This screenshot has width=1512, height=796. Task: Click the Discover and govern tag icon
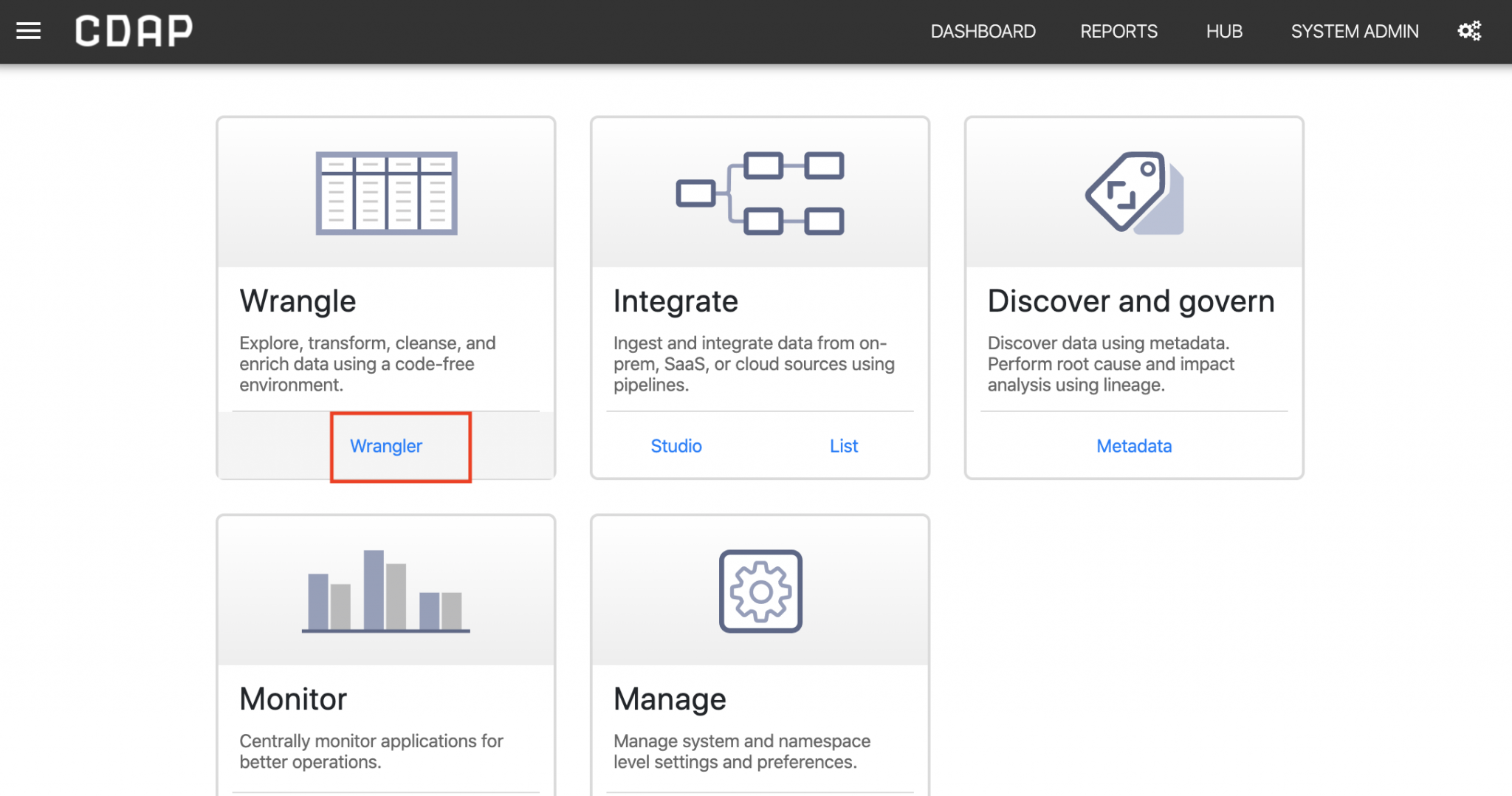pyautogui.click(x=1134, y=193)
